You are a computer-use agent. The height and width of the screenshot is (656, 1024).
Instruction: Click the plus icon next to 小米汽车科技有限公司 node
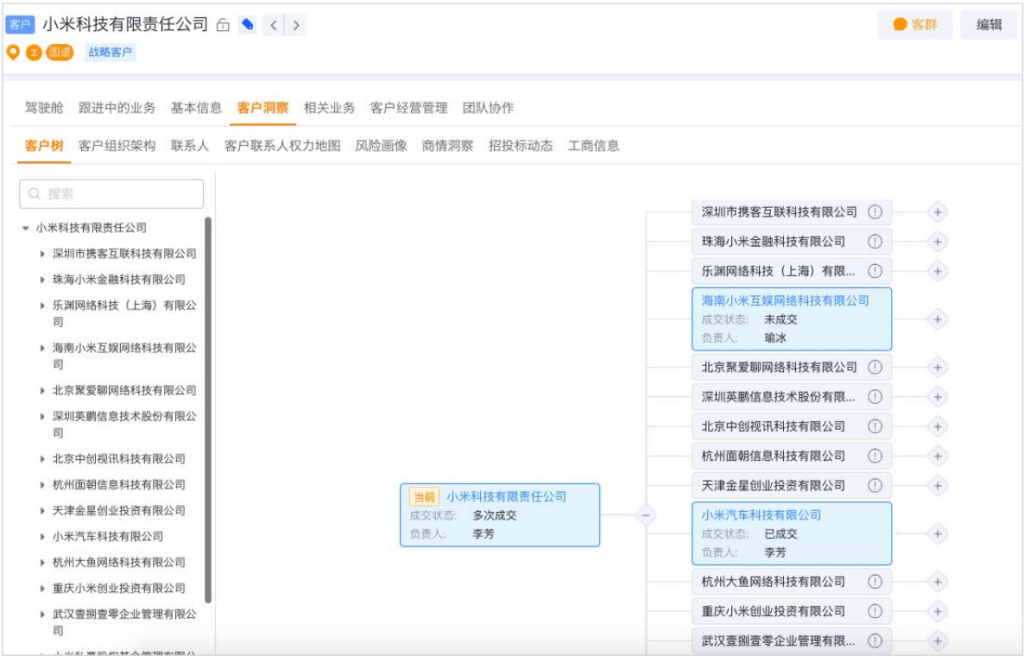coord(937,534)
